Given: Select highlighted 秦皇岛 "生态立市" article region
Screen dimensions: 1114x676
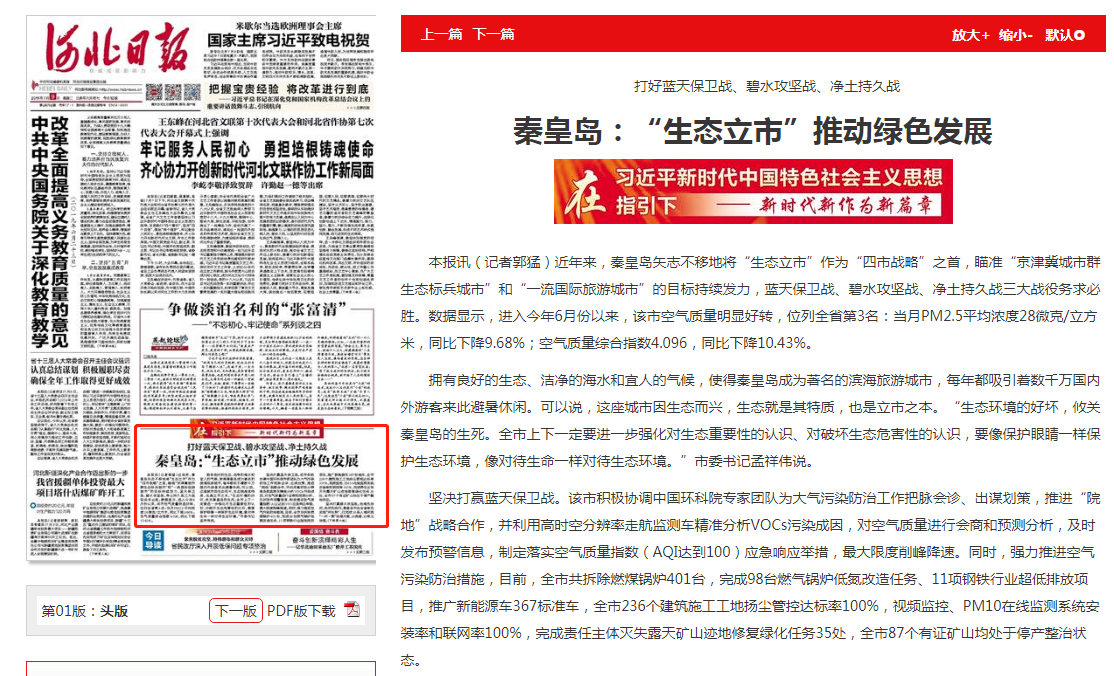Looking at the screenshot, I should [260, 477].
